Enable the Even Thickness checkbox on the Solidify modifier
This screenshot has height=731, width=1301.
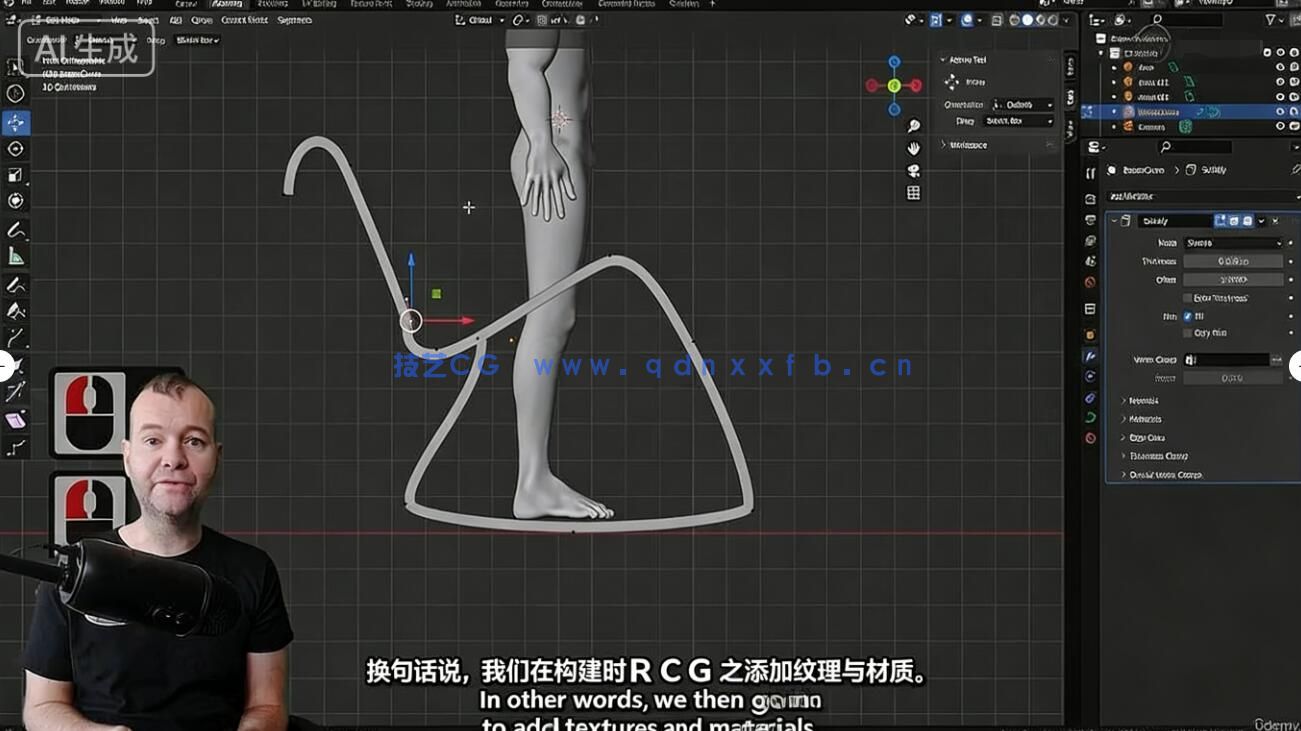(1187, 297)
